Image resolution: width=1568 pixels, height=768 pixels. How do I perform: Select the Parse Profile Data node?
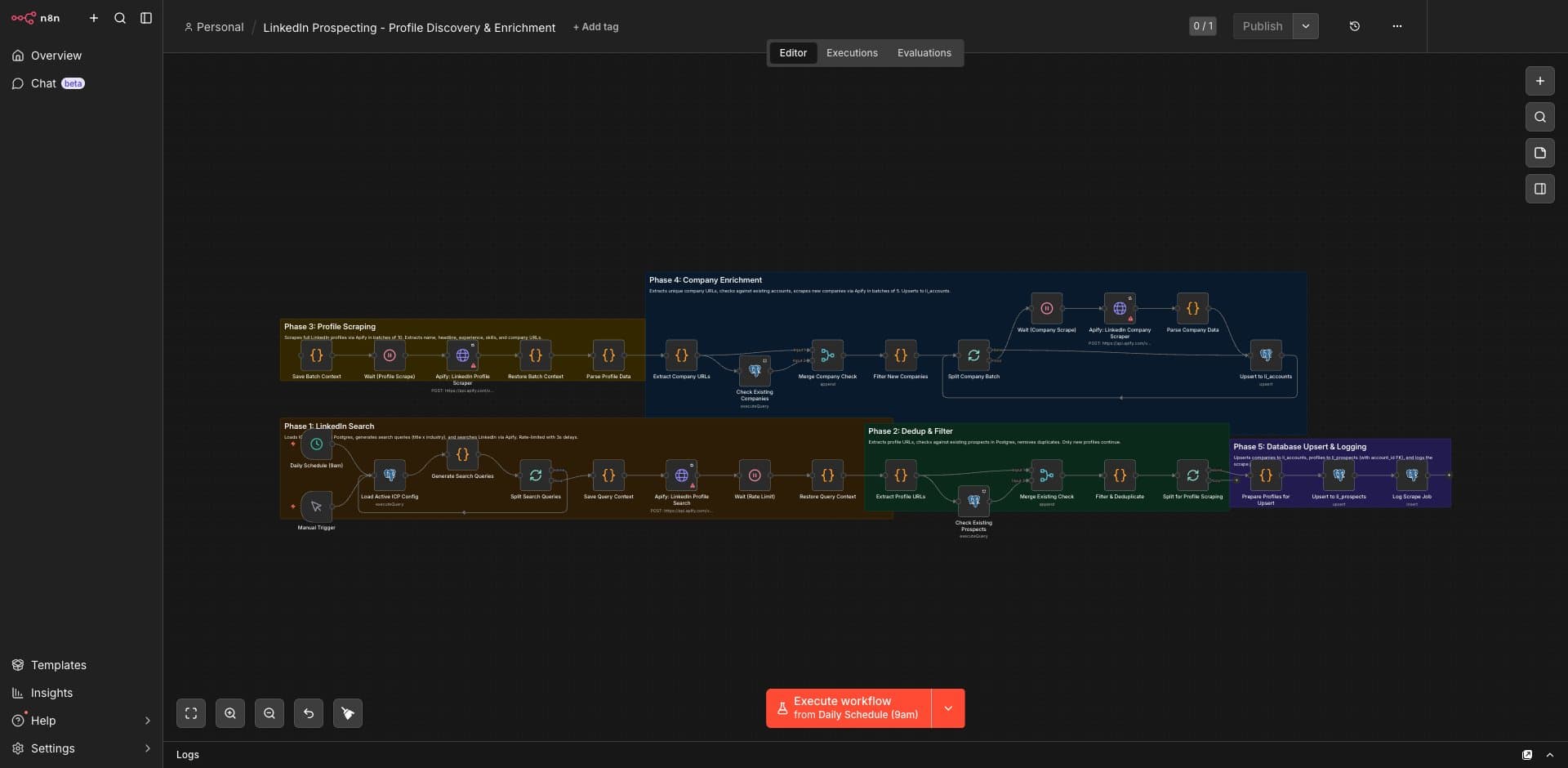pos(608,355)
